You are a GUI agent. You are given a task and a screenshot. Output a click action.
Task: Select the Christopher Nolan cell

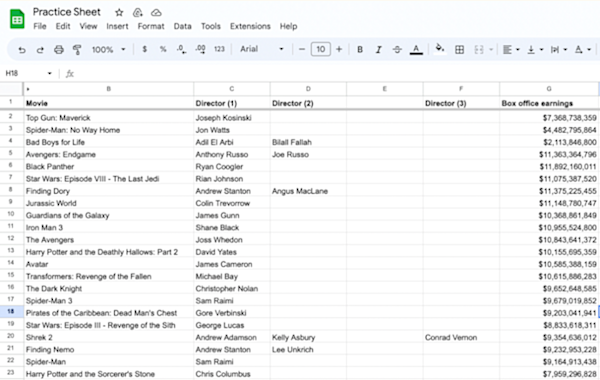point(232,289)
